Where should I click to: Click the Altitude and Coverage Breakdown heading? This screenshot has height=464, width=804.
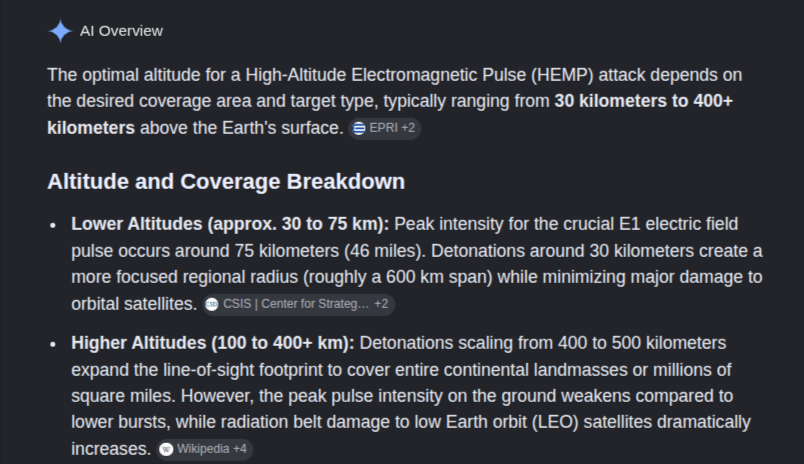point(226,182)
